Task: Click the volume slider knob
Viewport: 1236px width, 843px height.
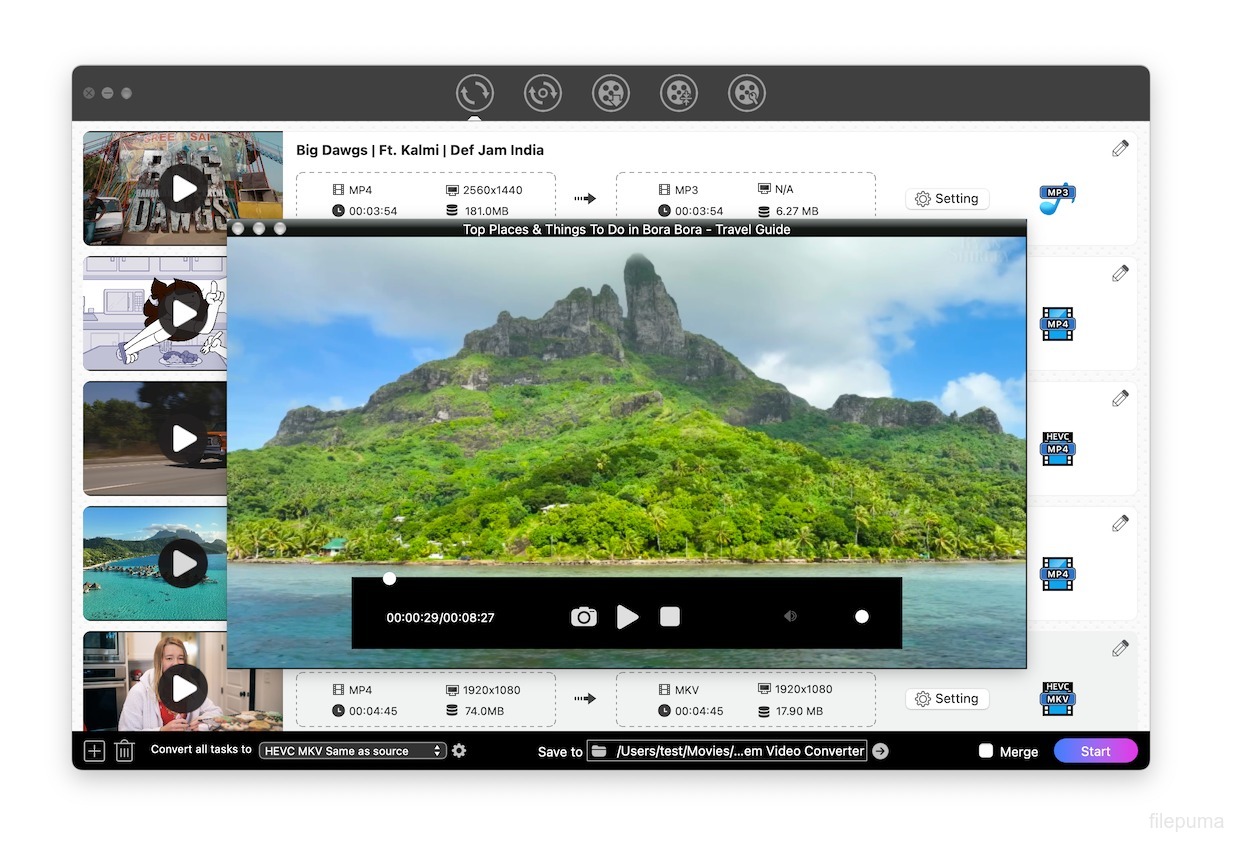Action: pyautogui.click(x=862, y=617)
